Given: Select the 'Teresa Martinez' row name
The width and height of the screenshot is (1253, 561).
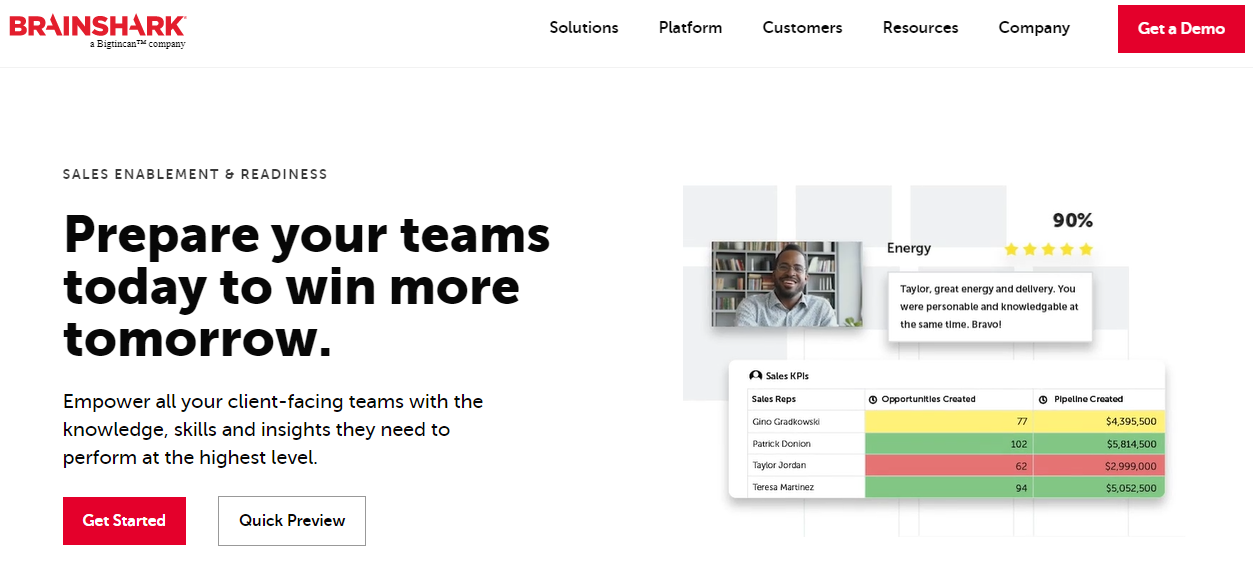Looking at the screenshot, I should [783, 488].
